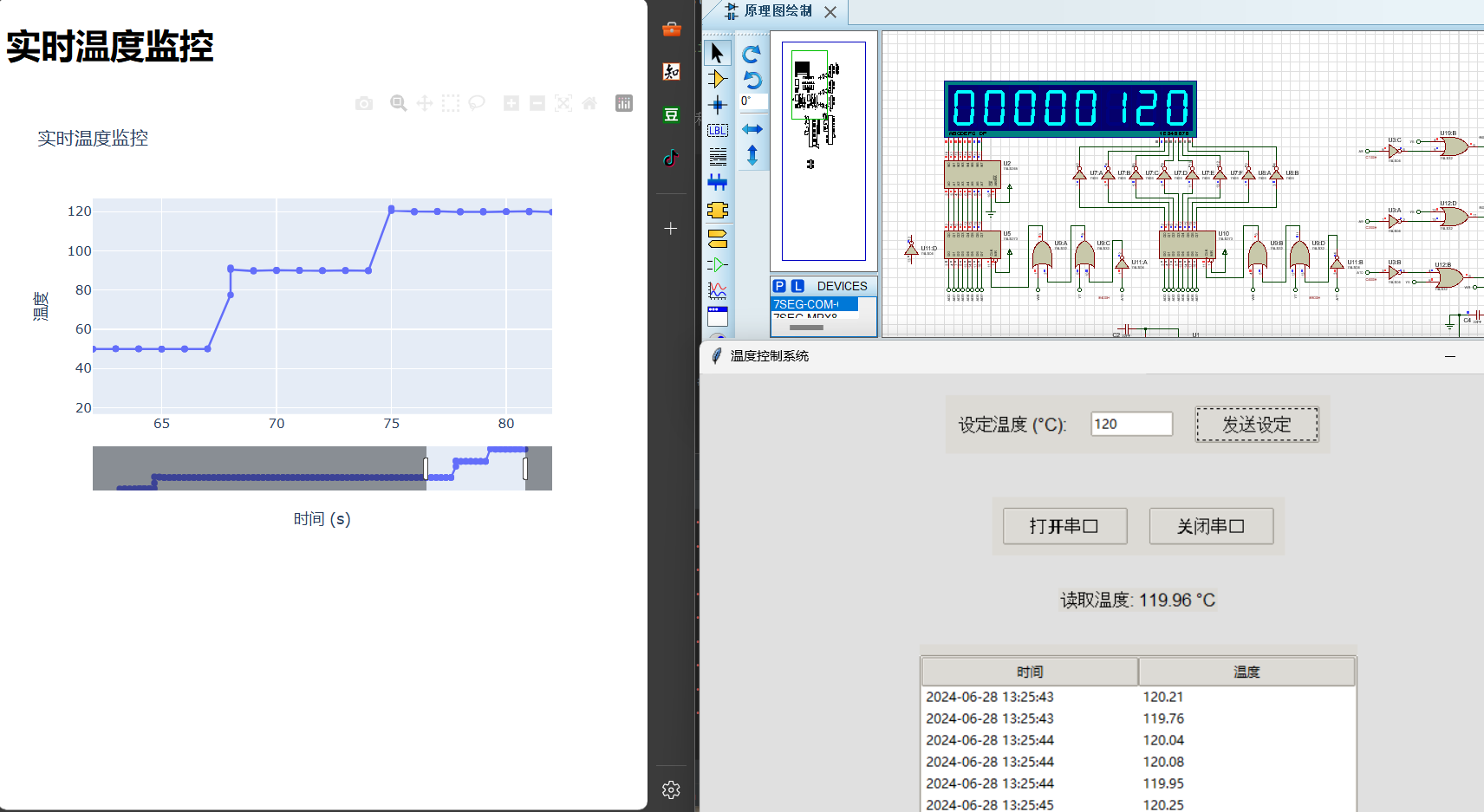Click the range slider right handle

pyautogui.click(x=525, y=469)
